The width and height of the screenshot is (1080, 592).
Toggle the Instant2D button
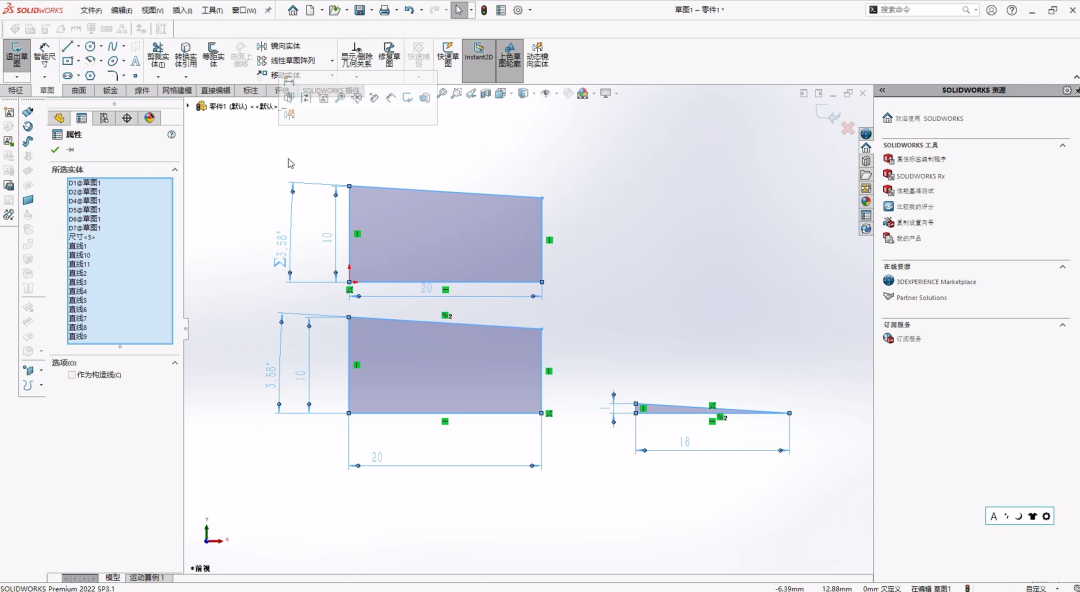pos(479,53)
